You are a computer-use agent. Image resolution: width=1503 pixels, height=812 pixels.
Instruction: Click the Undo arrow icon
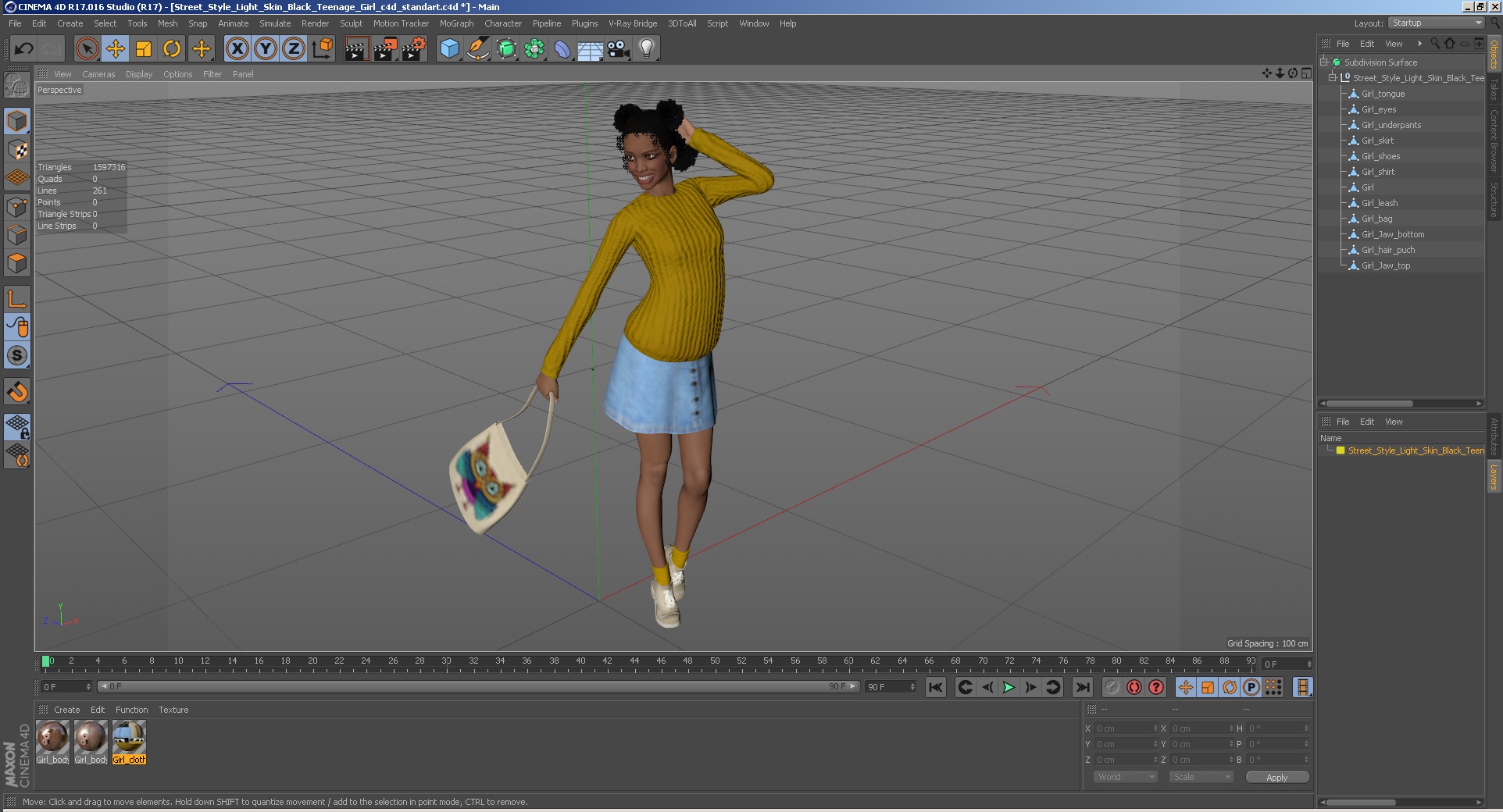pos(23,48)
